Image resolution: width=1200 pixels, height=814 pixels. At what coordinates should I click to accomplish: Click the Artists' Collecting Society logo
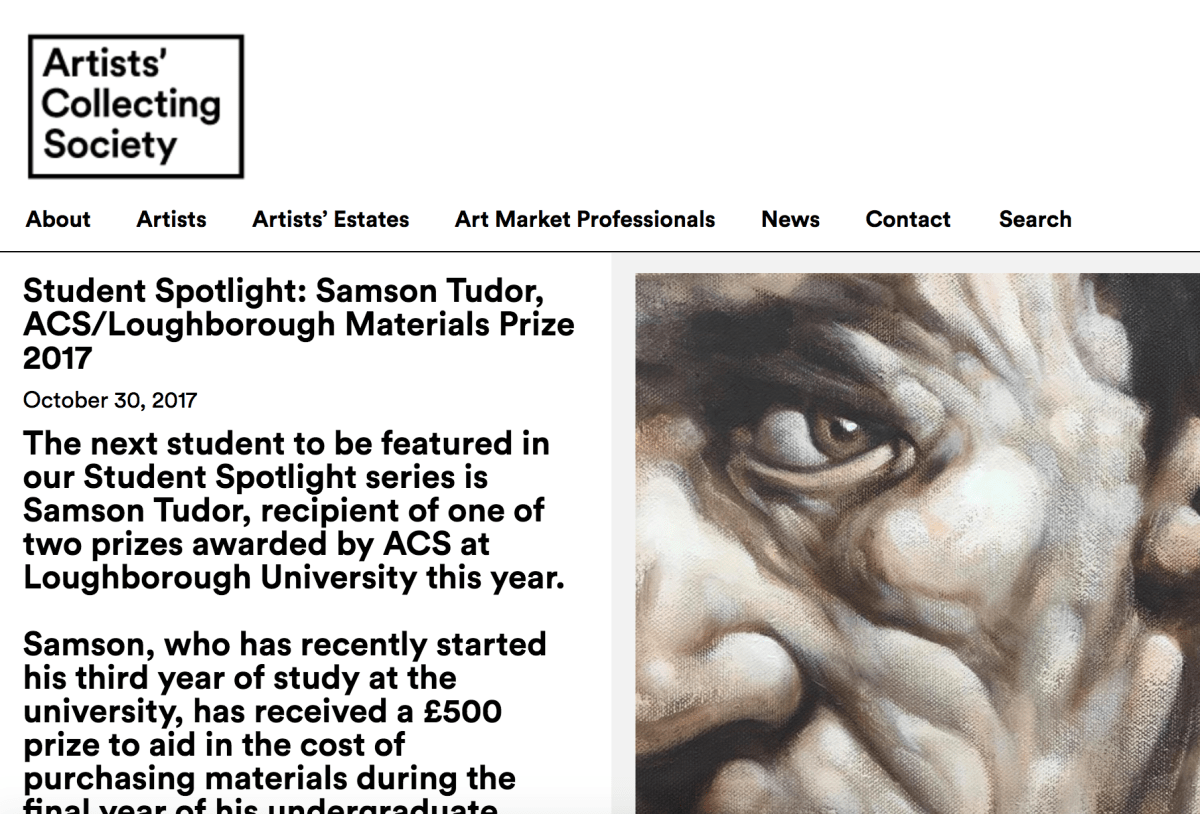click(135, 103)
